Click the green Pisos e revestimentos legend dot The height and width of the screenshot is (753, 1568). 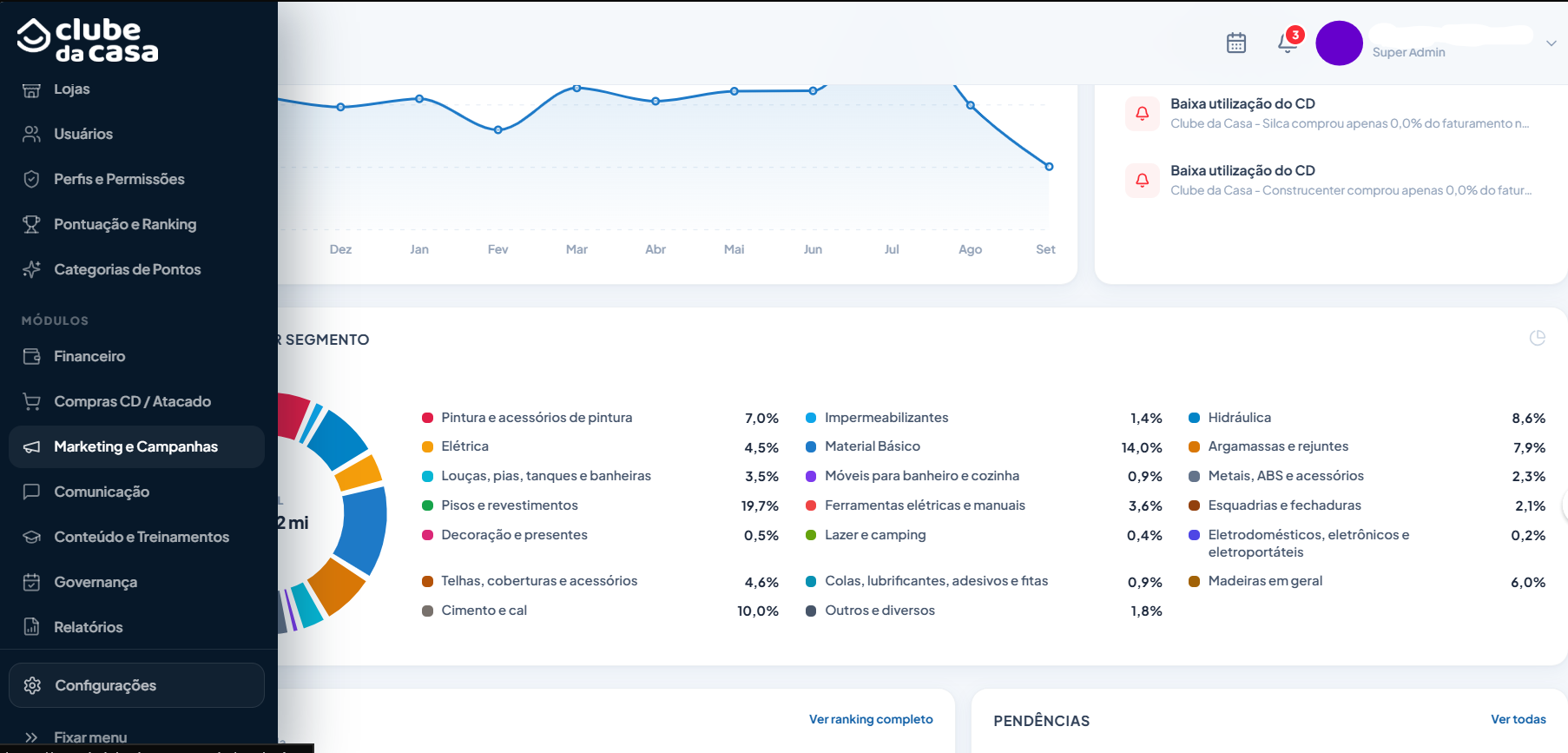[427, 505]
